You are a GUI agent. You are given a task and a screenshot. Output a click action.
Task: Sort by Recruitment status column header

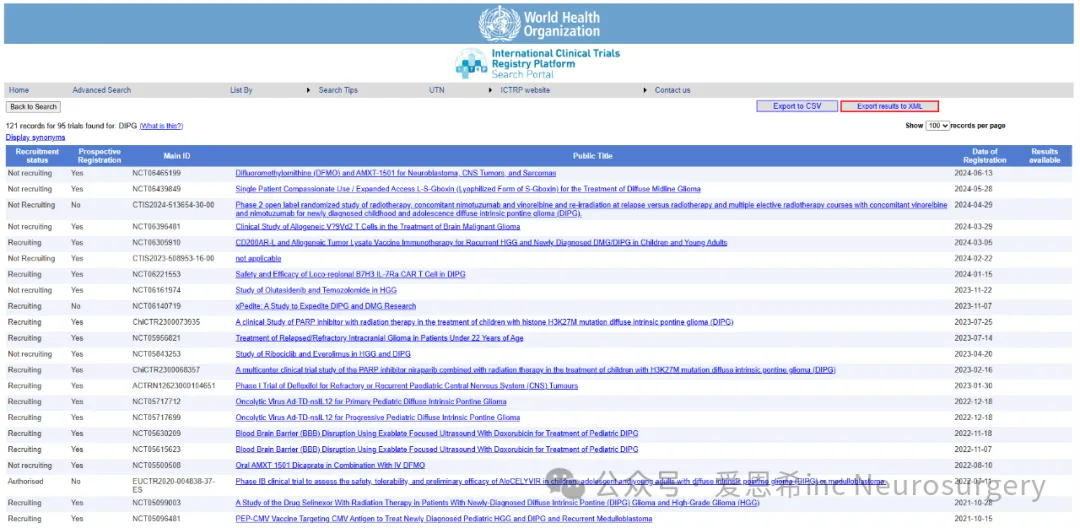(x=37, y=156)
